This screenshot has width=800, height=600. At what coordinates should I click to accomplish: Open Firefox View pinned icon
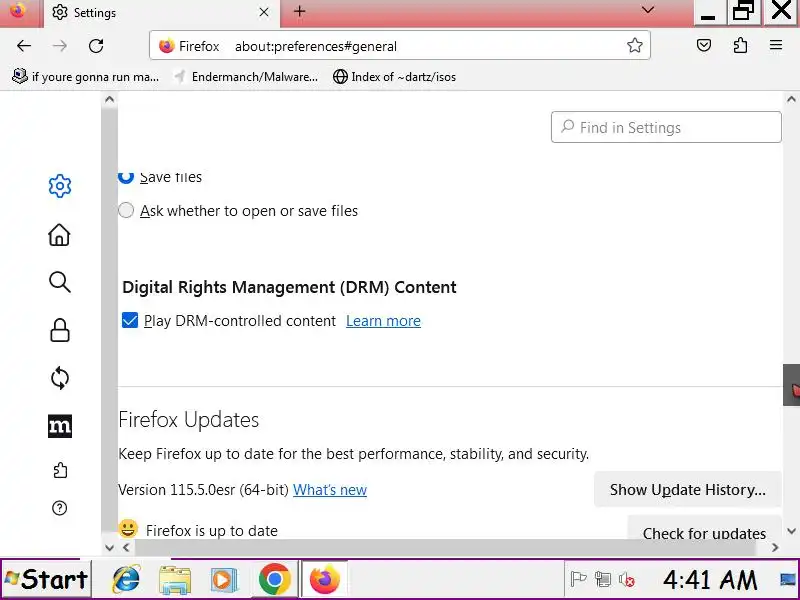pyautogui.click(x=18, y=11)
